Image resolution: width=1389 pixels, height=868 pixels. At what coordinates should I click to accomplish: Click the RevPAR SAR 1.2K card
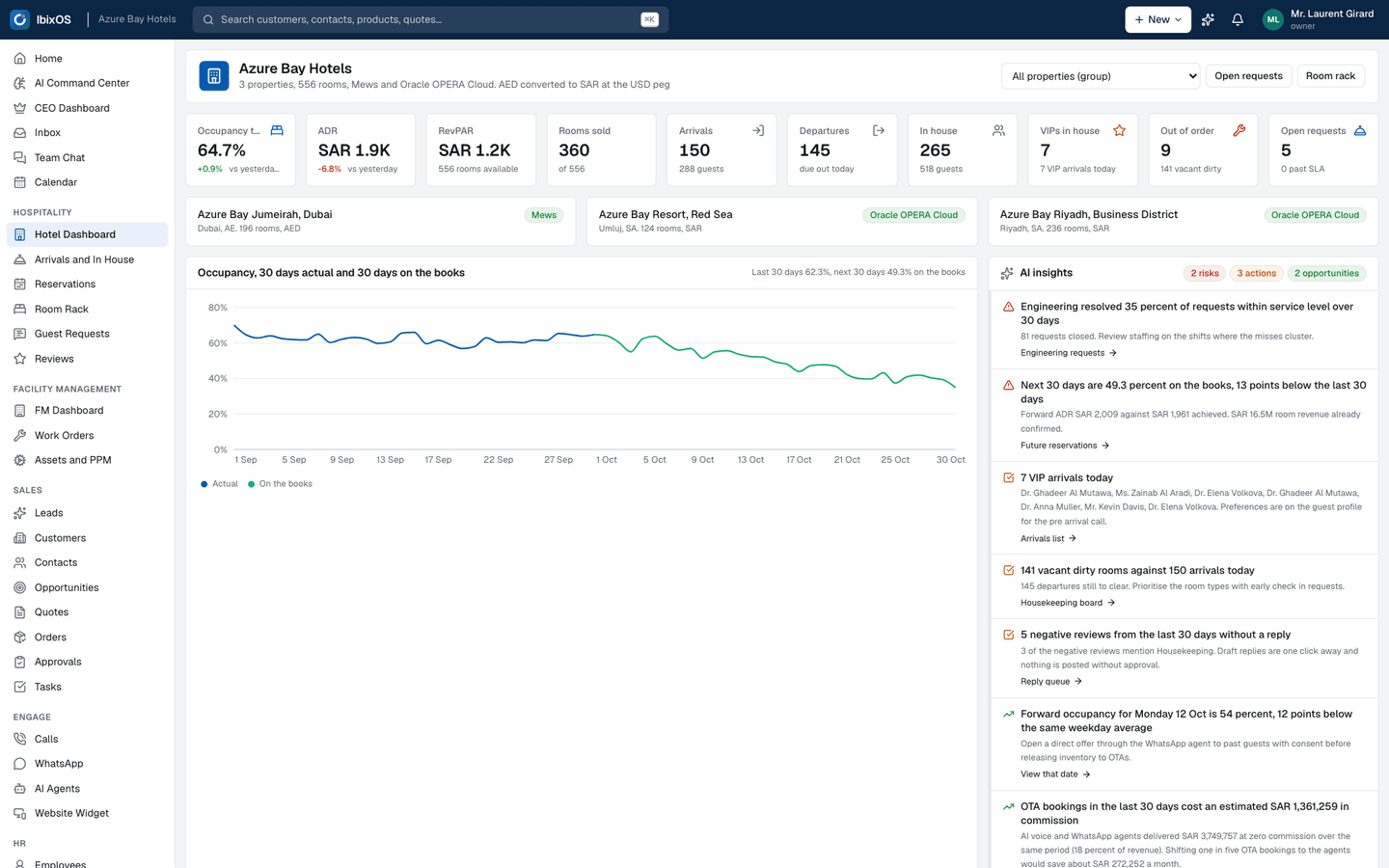(480, 149)
